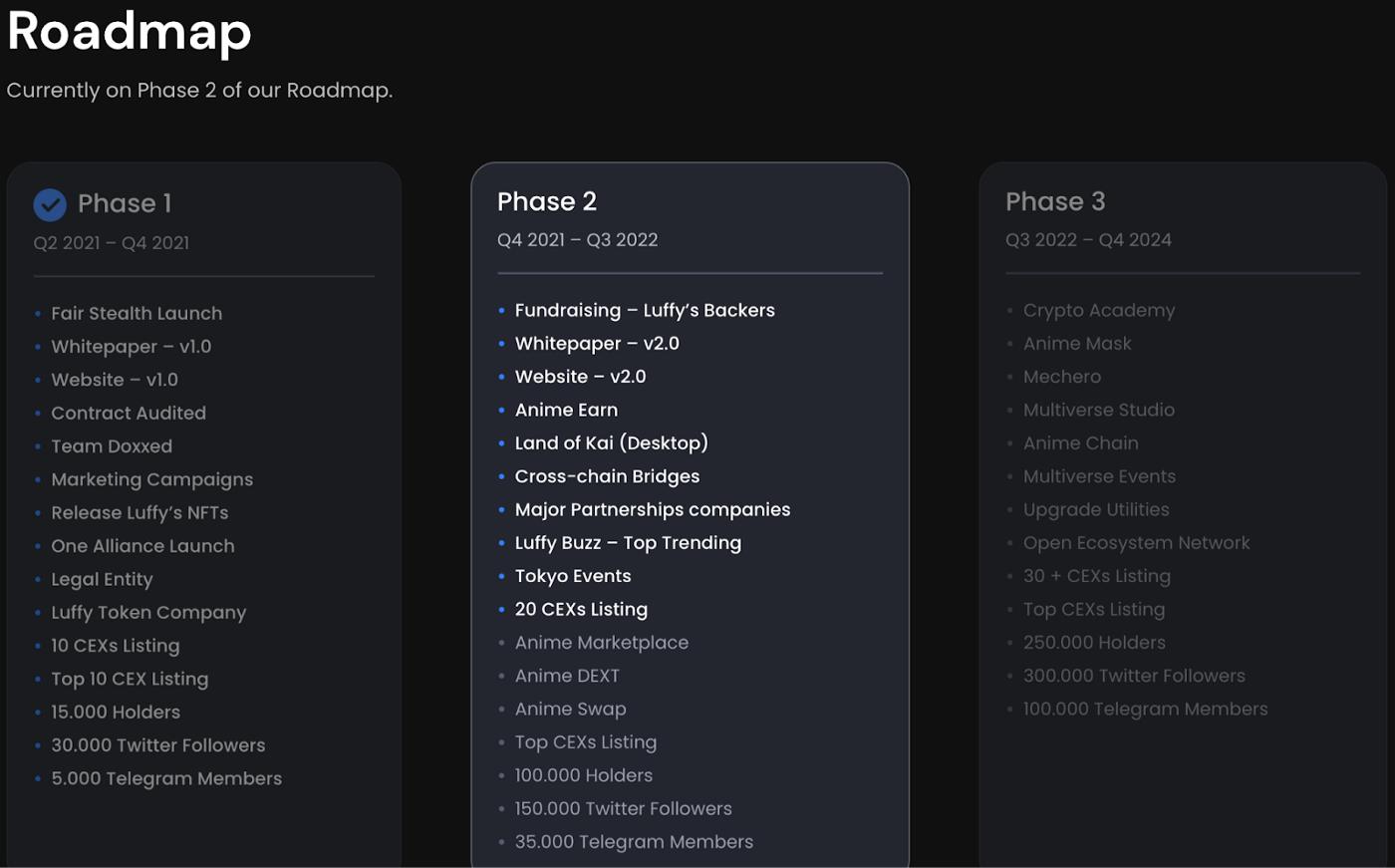Click the Roadmap page title
The width and height of the screenshot is (1395, 868).
[x=130, y=30]
